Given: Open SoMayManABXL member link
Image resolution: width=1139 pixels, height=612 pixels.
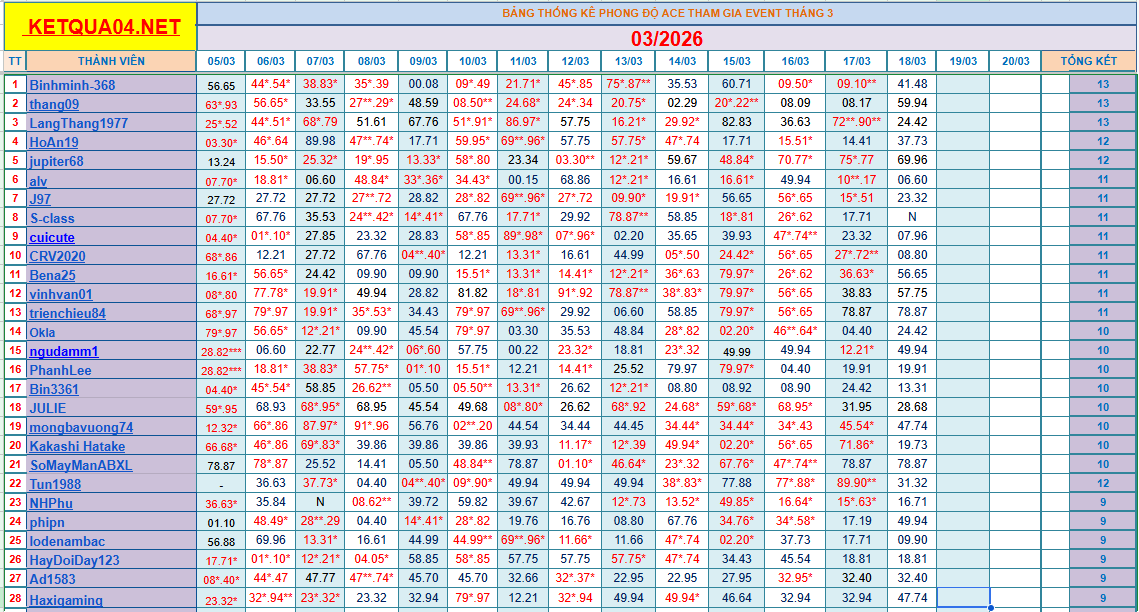Looking at the screenshot, I should (x=80, y=465).
